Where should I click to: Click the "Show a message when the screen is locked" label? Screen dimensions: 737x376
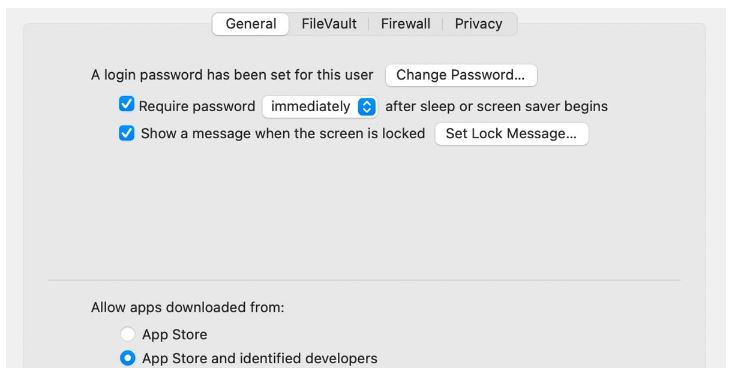283,133
